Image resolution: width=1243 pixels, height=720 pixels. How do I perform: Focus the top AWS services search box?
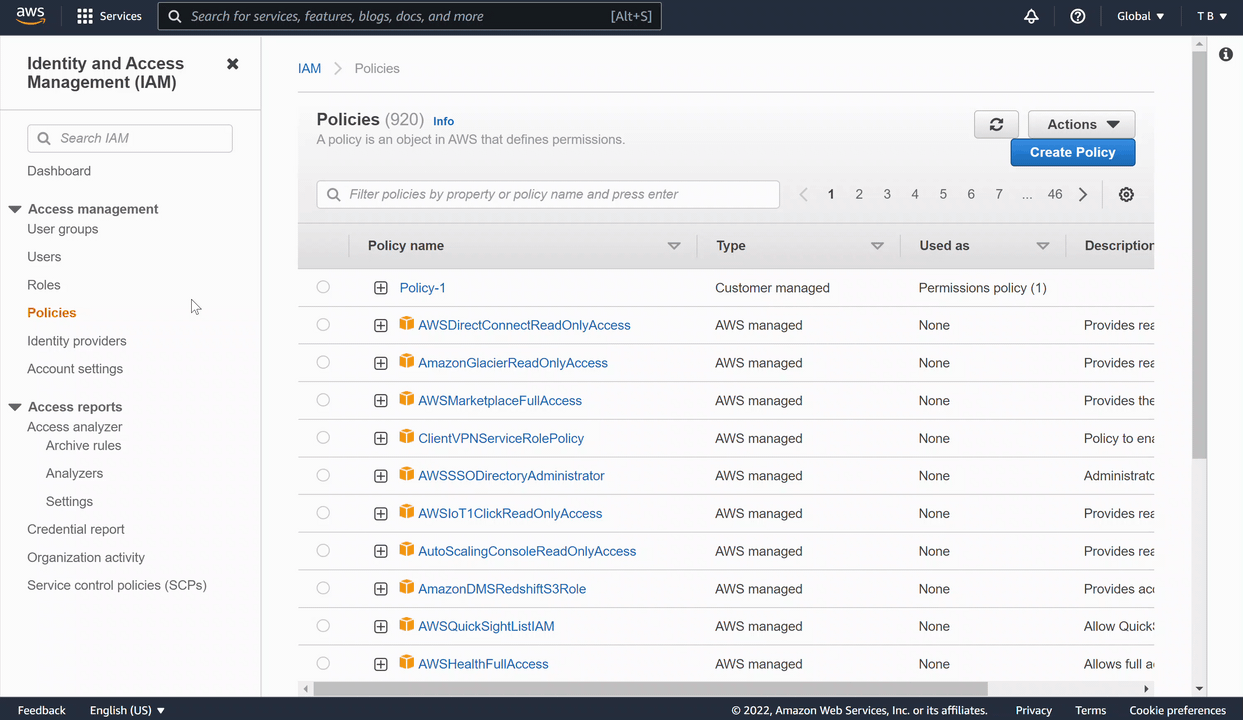pos(409,16)
